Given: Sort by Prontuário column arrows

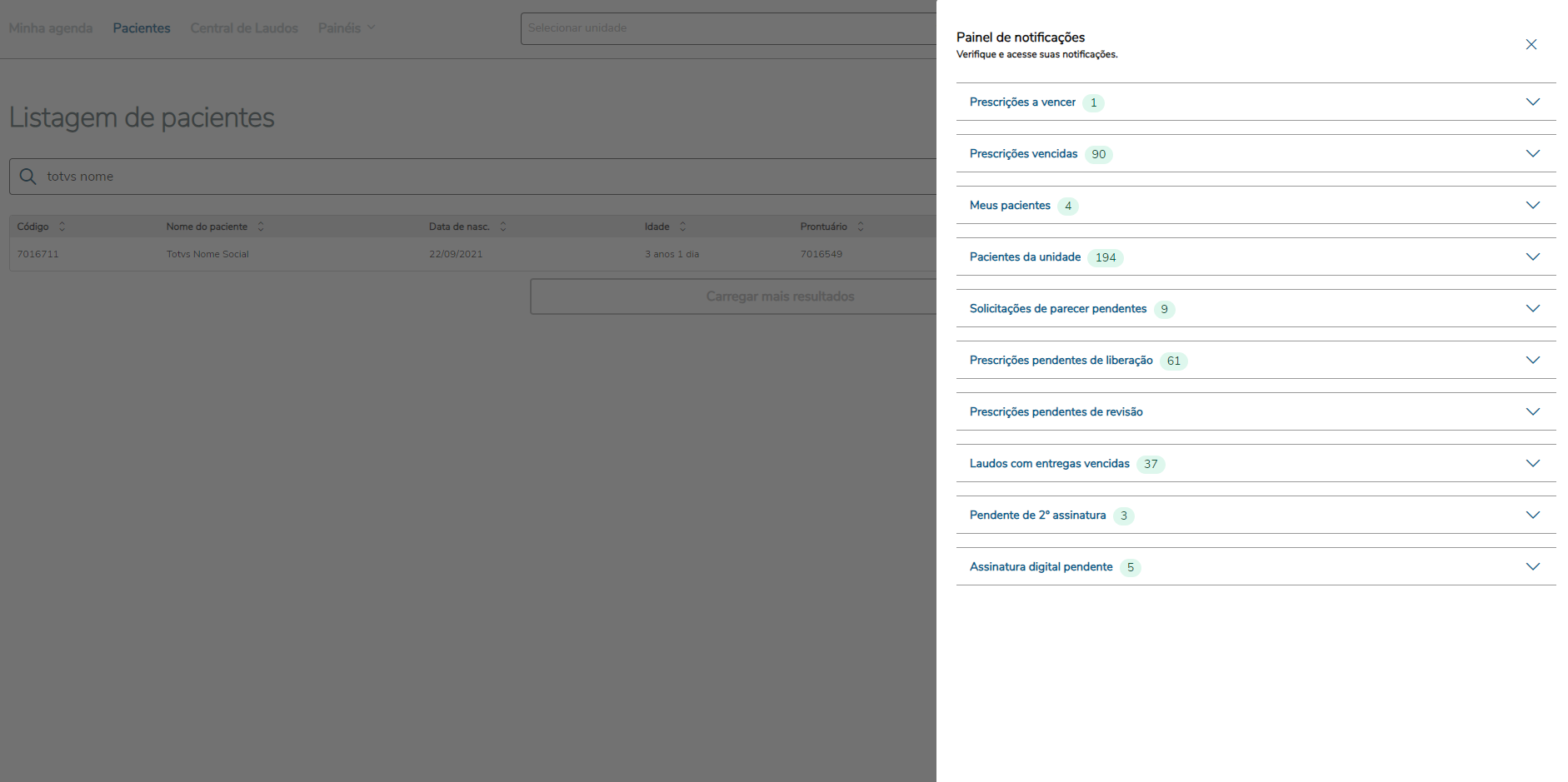Looking at the screenshot, I should tap(861, 227).
